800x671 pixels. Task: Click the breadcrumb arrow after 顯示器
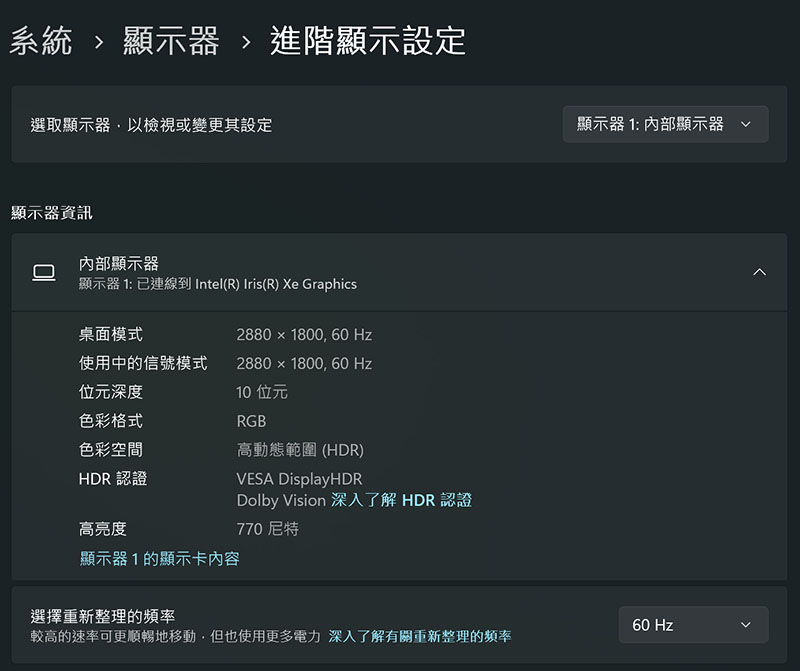(x=246, y=42)
